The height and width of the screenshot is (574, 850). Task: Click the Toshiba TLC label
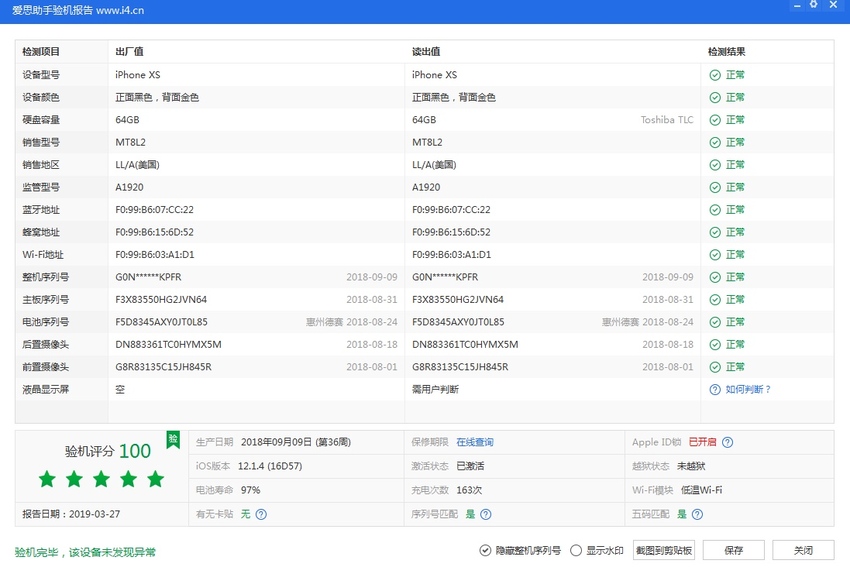667,120
